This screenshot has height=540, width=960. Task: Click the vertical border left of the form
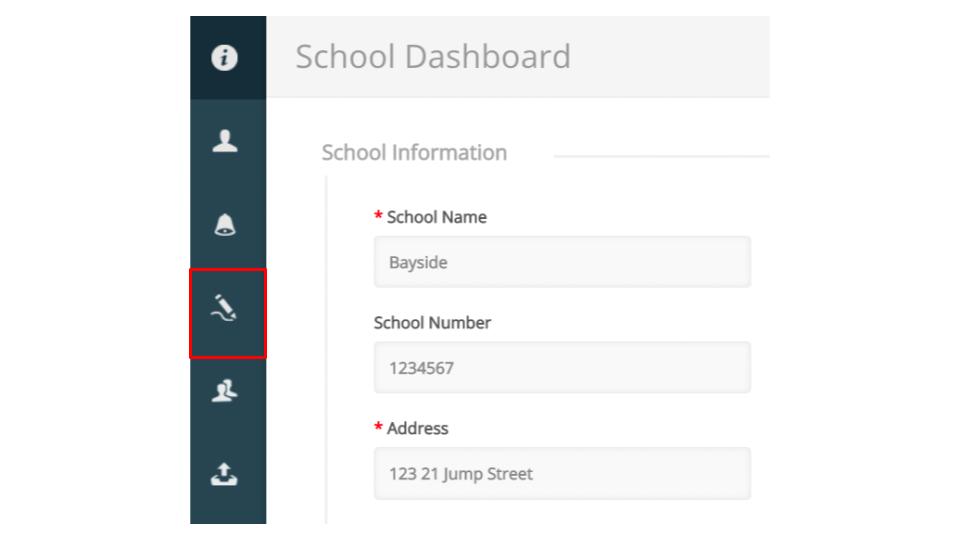[x=326, y=350]
